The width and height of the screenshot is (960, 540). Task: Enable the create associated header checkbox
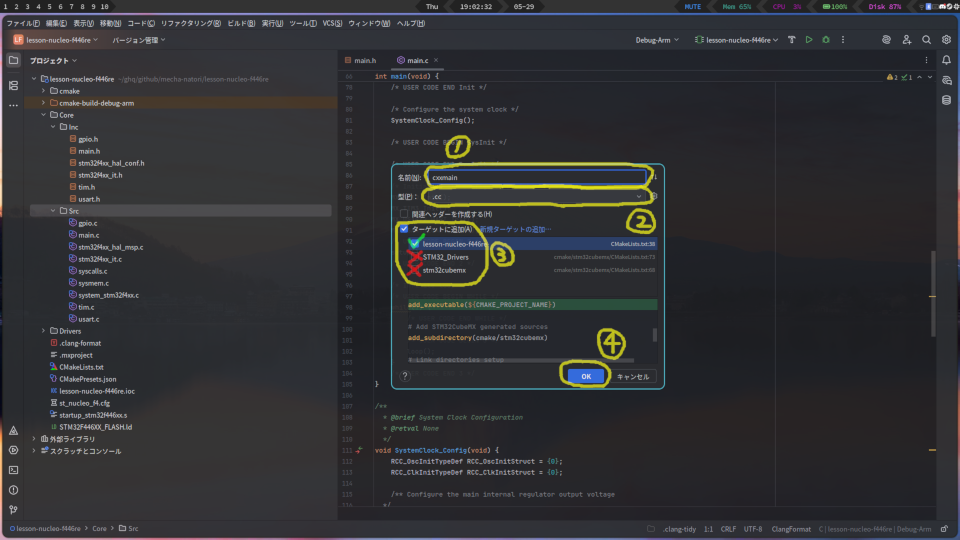point(404,214)
